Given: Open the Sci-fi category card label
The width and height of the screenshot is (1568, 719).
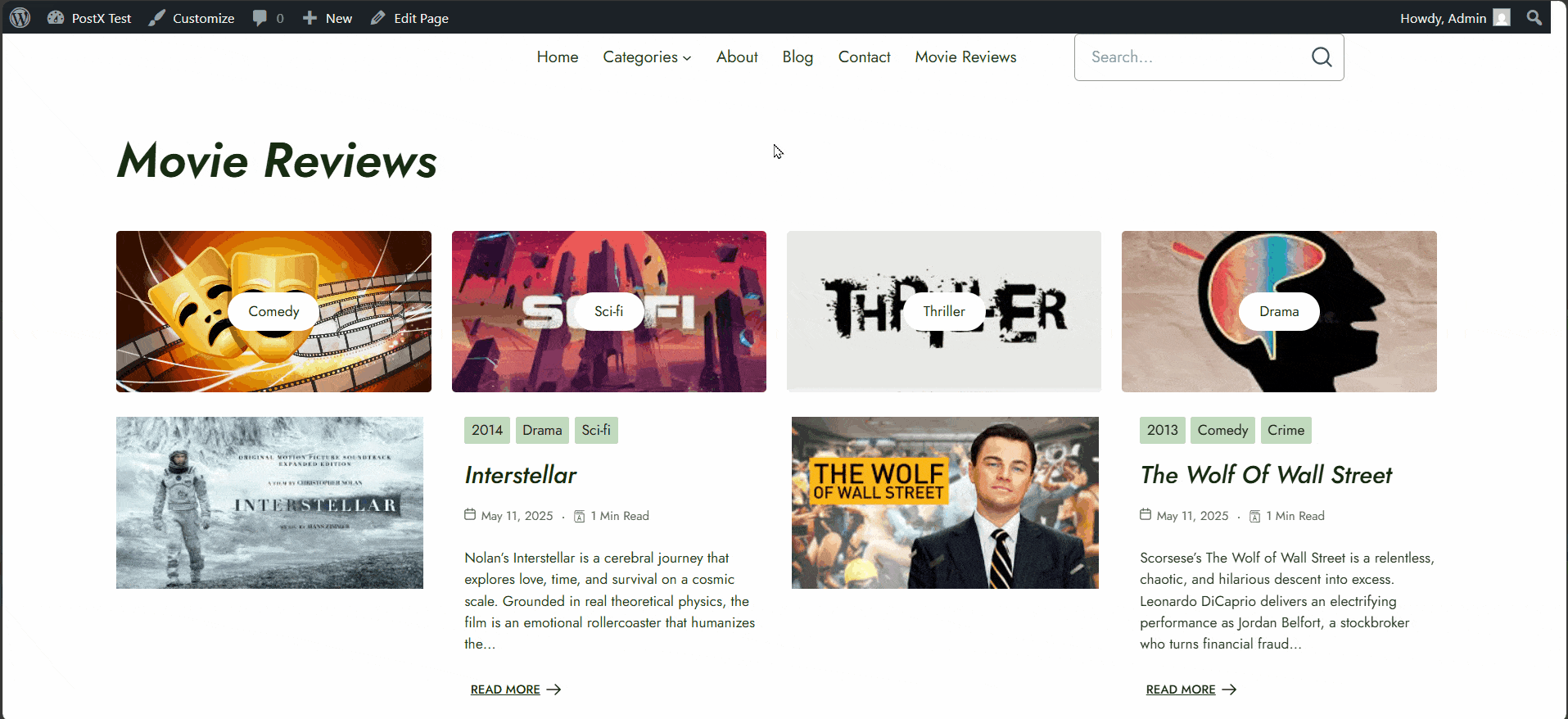Looking at the screenshot, I should (x=608, y=311).
